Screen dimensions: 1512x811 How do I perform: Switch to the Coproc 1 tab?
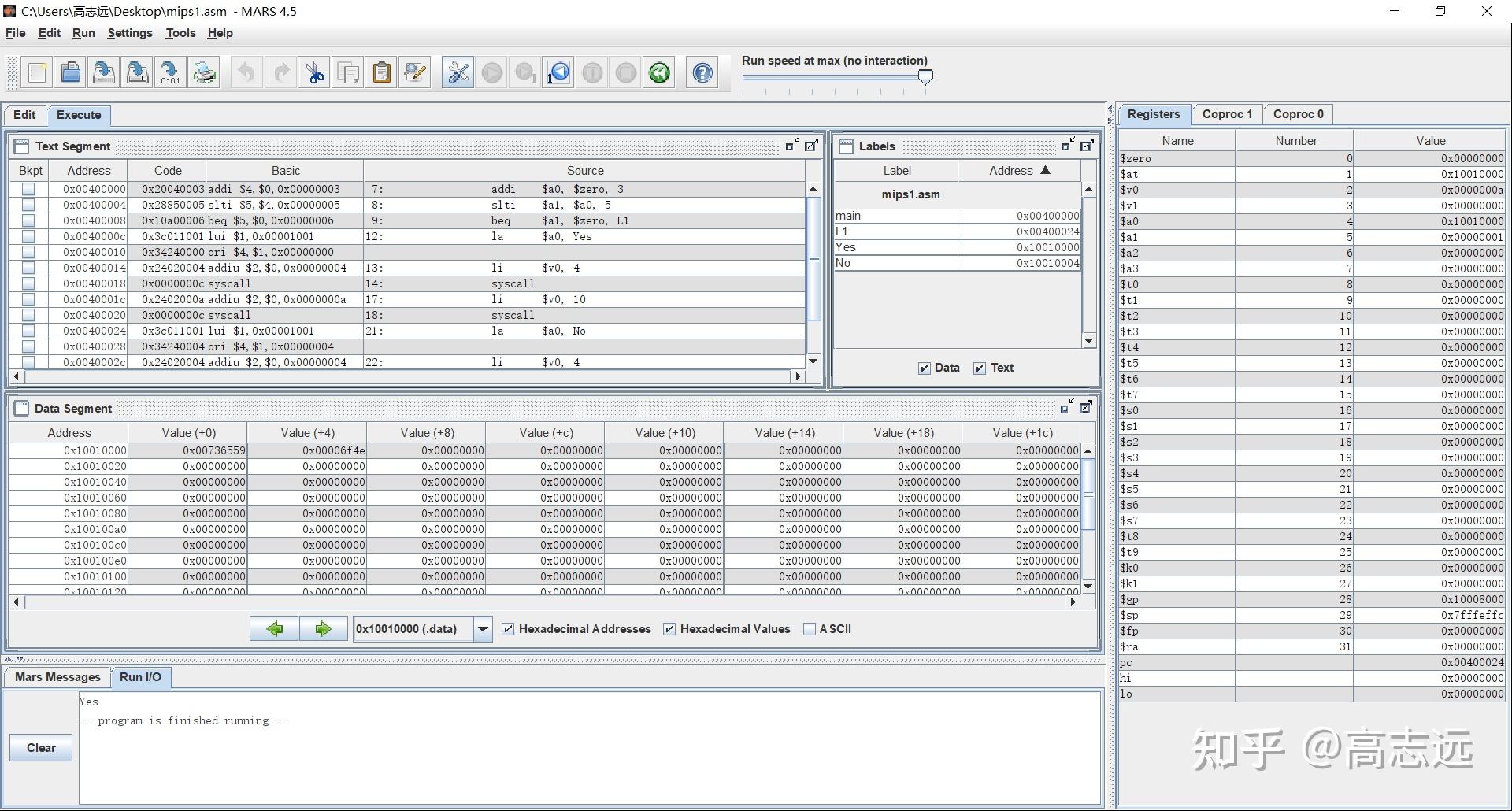[x=1226, y=114]
